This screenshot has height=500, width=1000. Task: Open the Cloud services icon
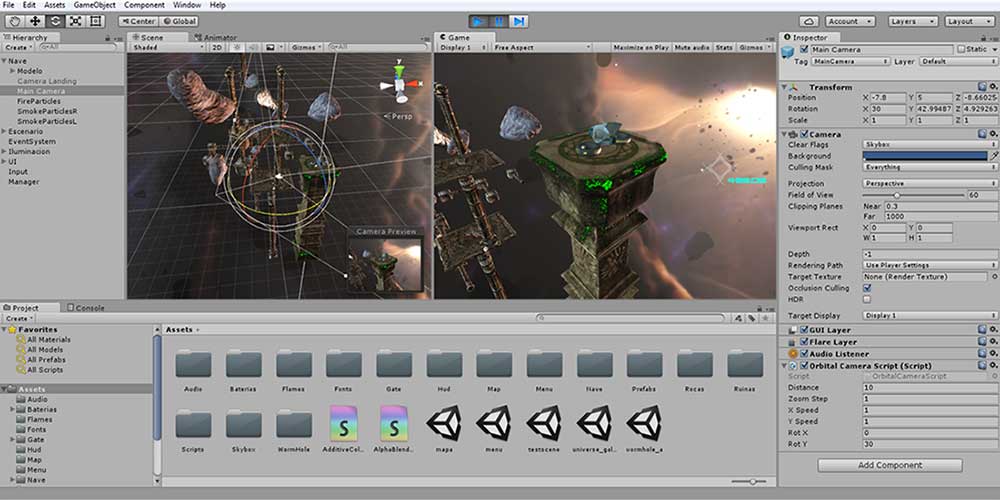[x=809, y=21]
